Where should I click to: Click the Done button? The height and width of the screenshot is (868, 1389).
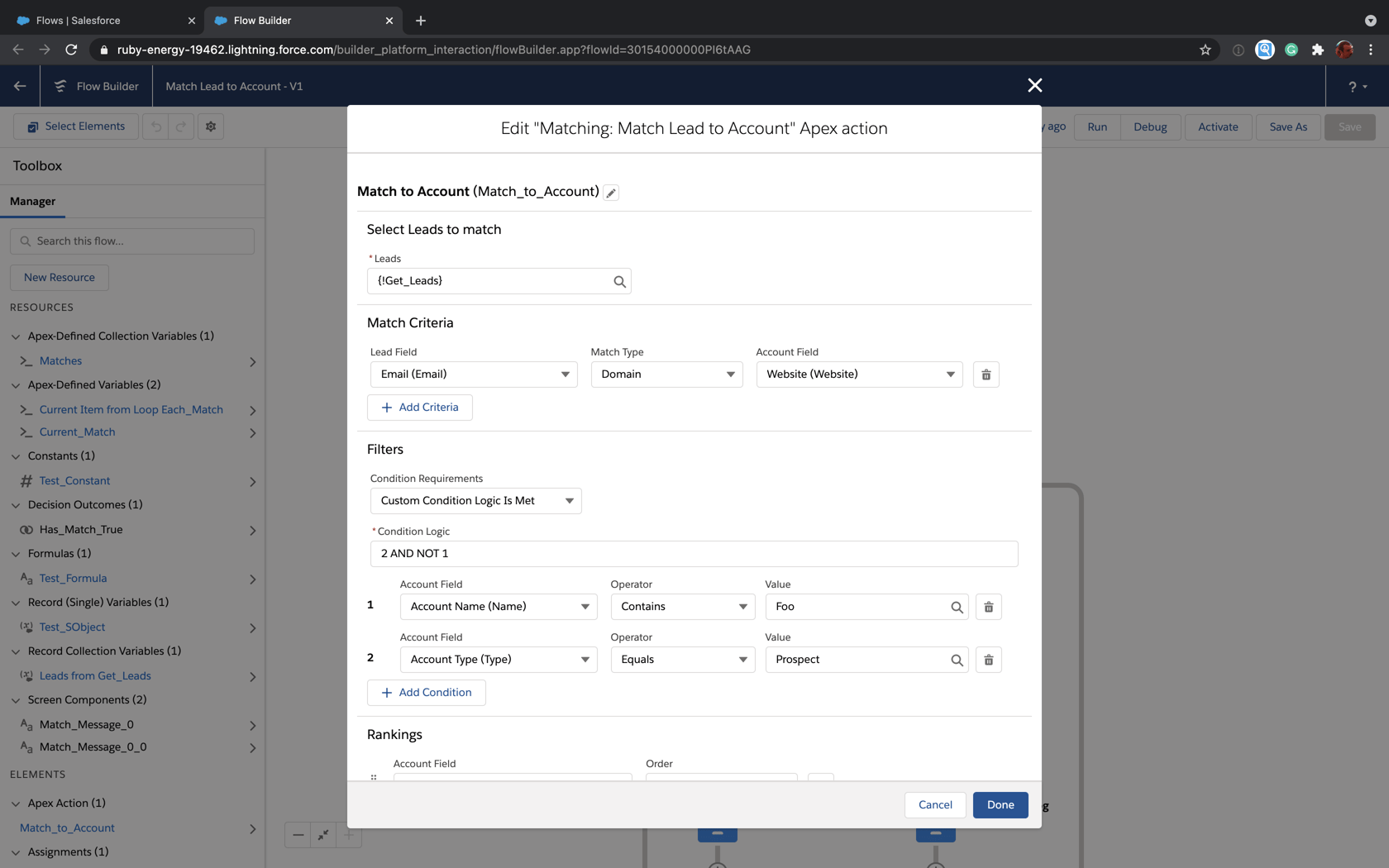point(1000,804)
